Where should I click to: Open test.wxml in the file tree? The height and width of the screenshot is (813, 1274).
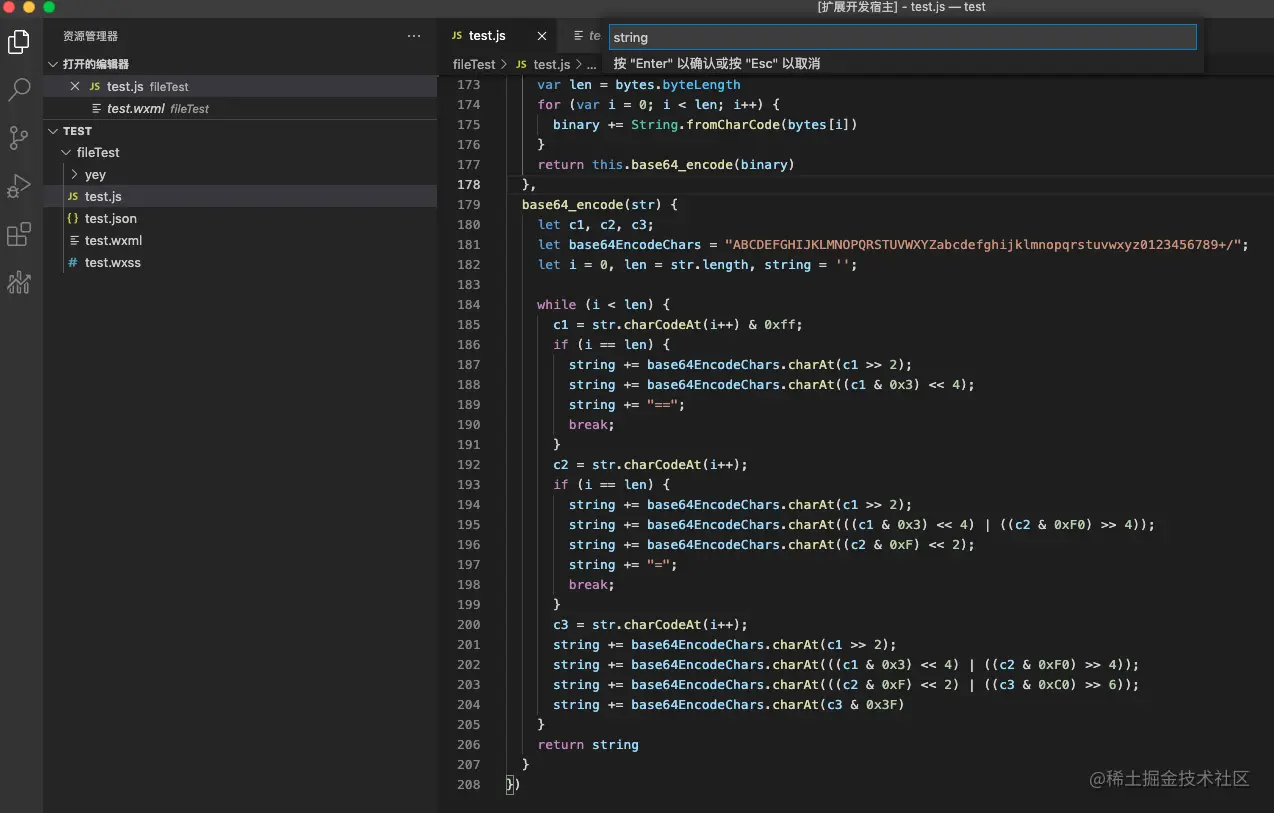click(x=240, y=241)
